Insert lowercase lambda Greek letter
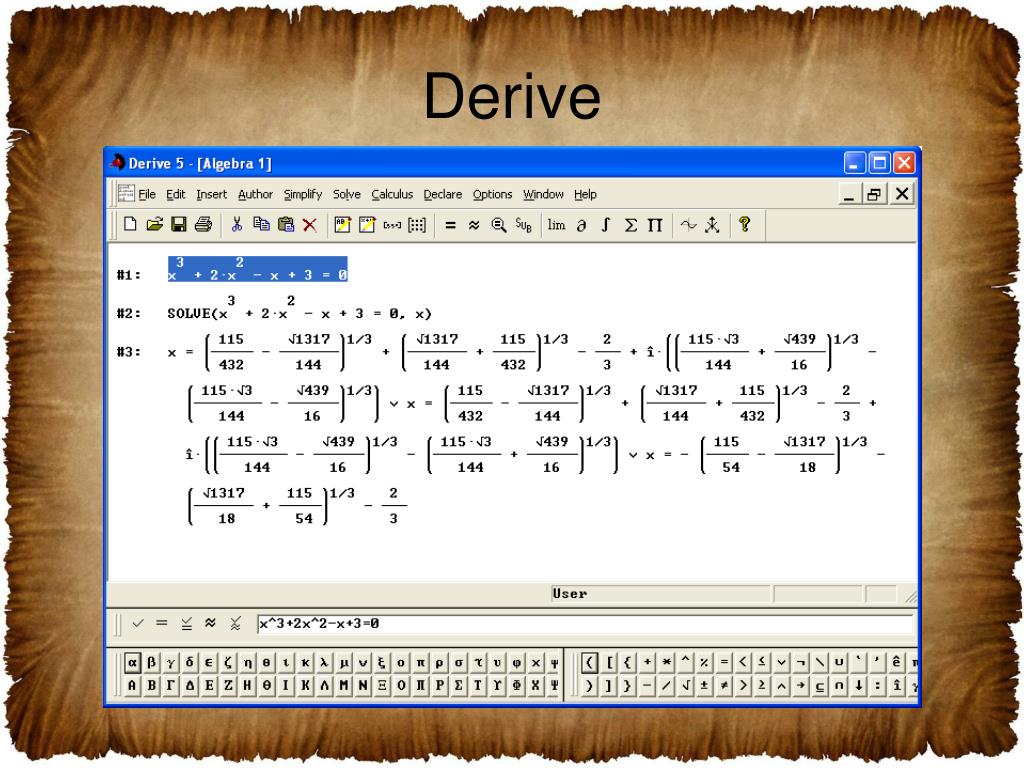This screenshot has height=768, width=1024. click(x=324, y=663)
